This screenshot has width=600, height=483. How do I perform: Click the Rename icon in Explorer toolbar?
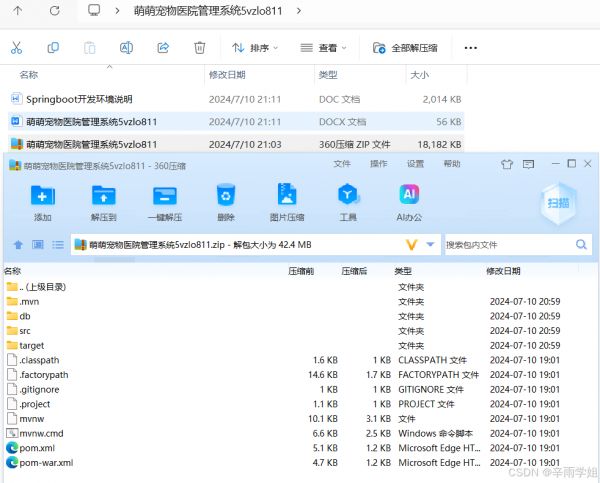coord(126,48)
